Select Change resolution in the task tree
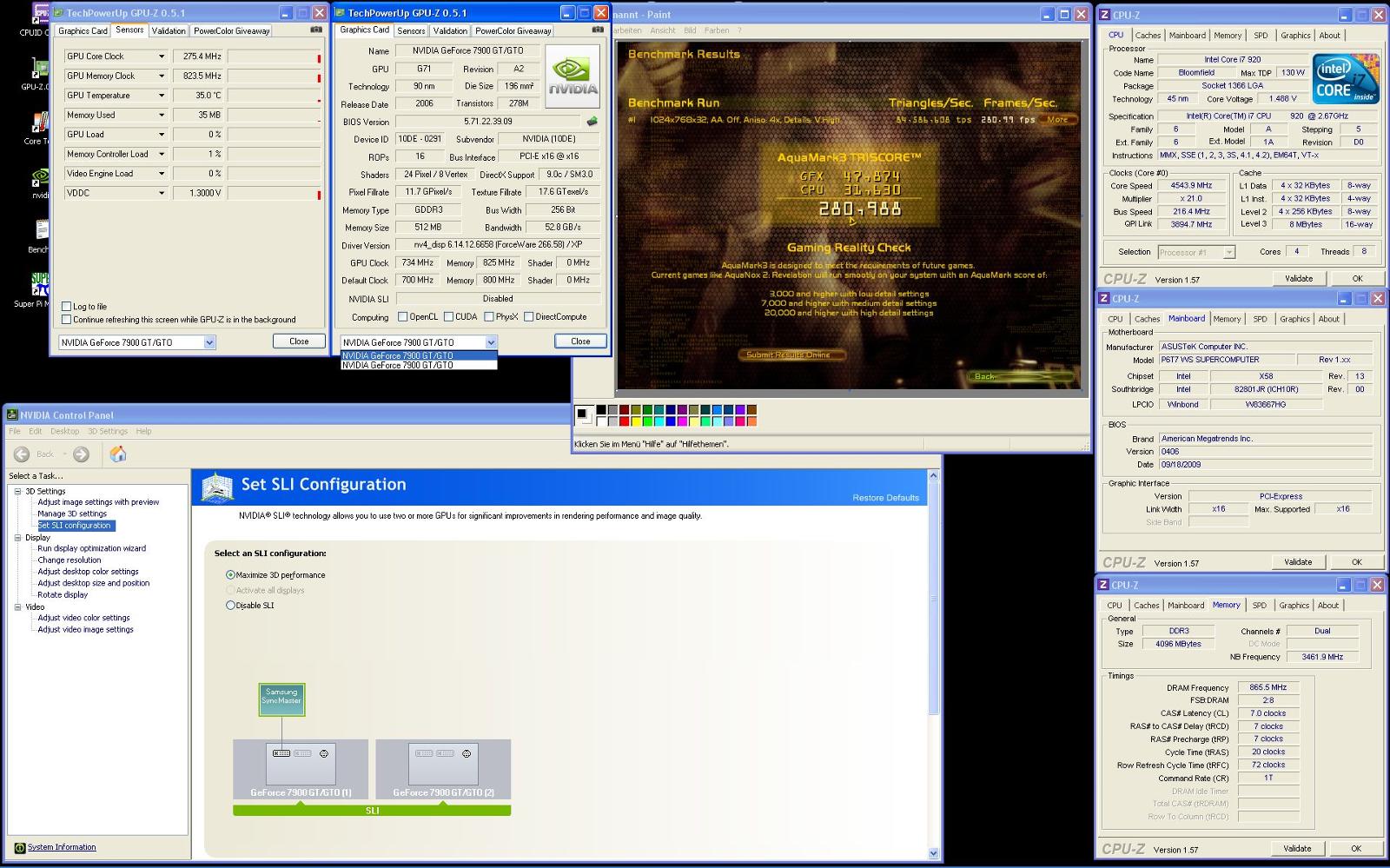 click(69, 560)
